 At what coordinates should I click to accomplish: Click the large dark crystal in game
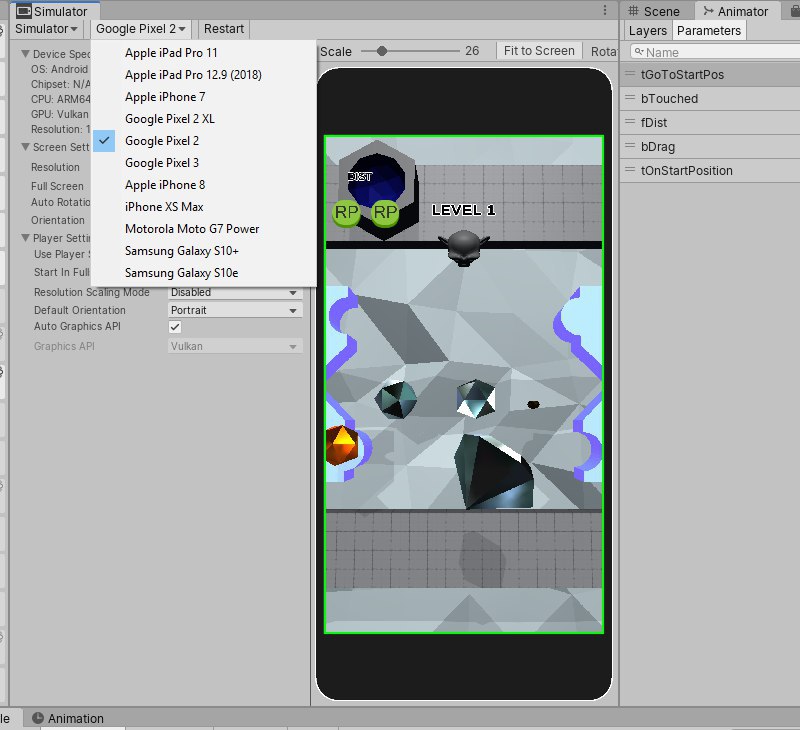493,472
